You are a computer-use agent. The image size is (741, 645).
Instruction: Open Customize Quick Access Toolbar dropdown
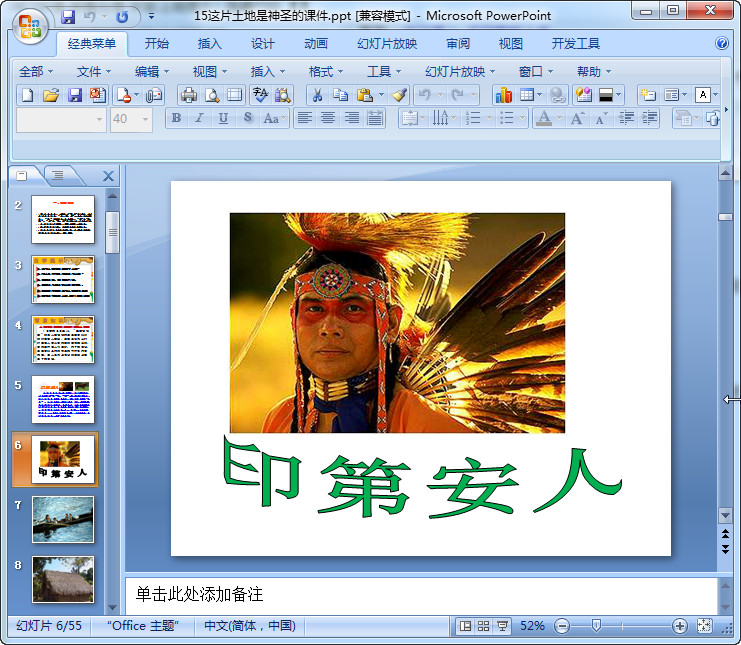[151, 17]
